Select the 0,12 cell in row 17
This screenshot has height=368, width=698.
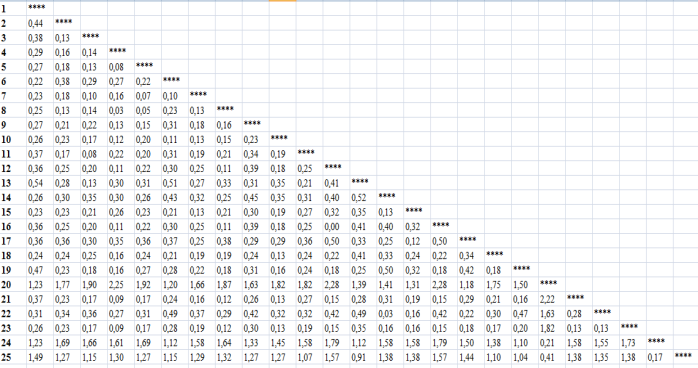(x=417, y=241)
